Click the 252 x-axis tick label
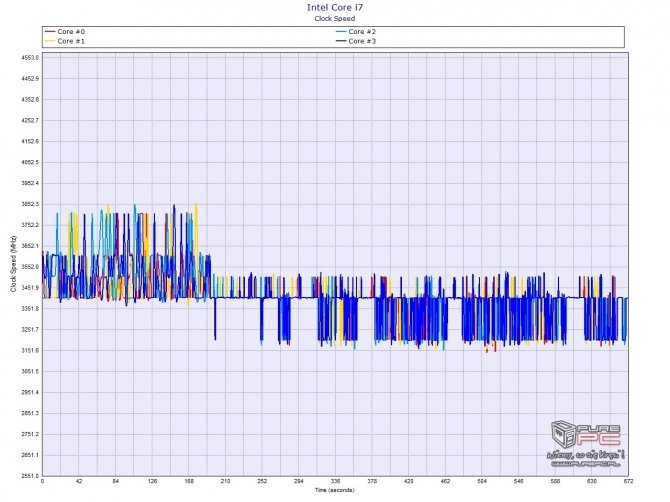Viewport: 670px width, 502px height. [262, 481]
